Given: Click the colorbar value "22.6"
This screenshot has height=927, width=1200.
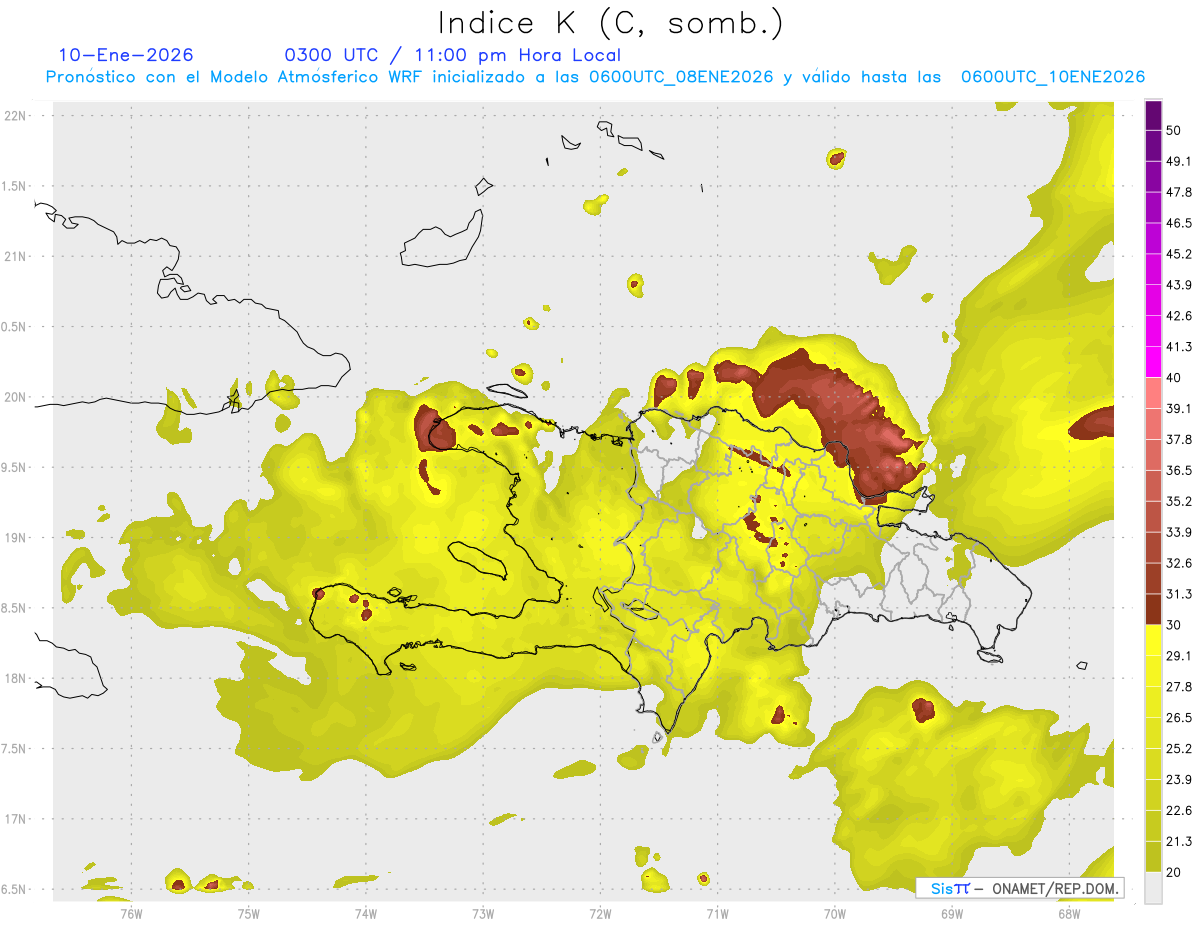Looking at the screenshot, I should point(1179,810).
